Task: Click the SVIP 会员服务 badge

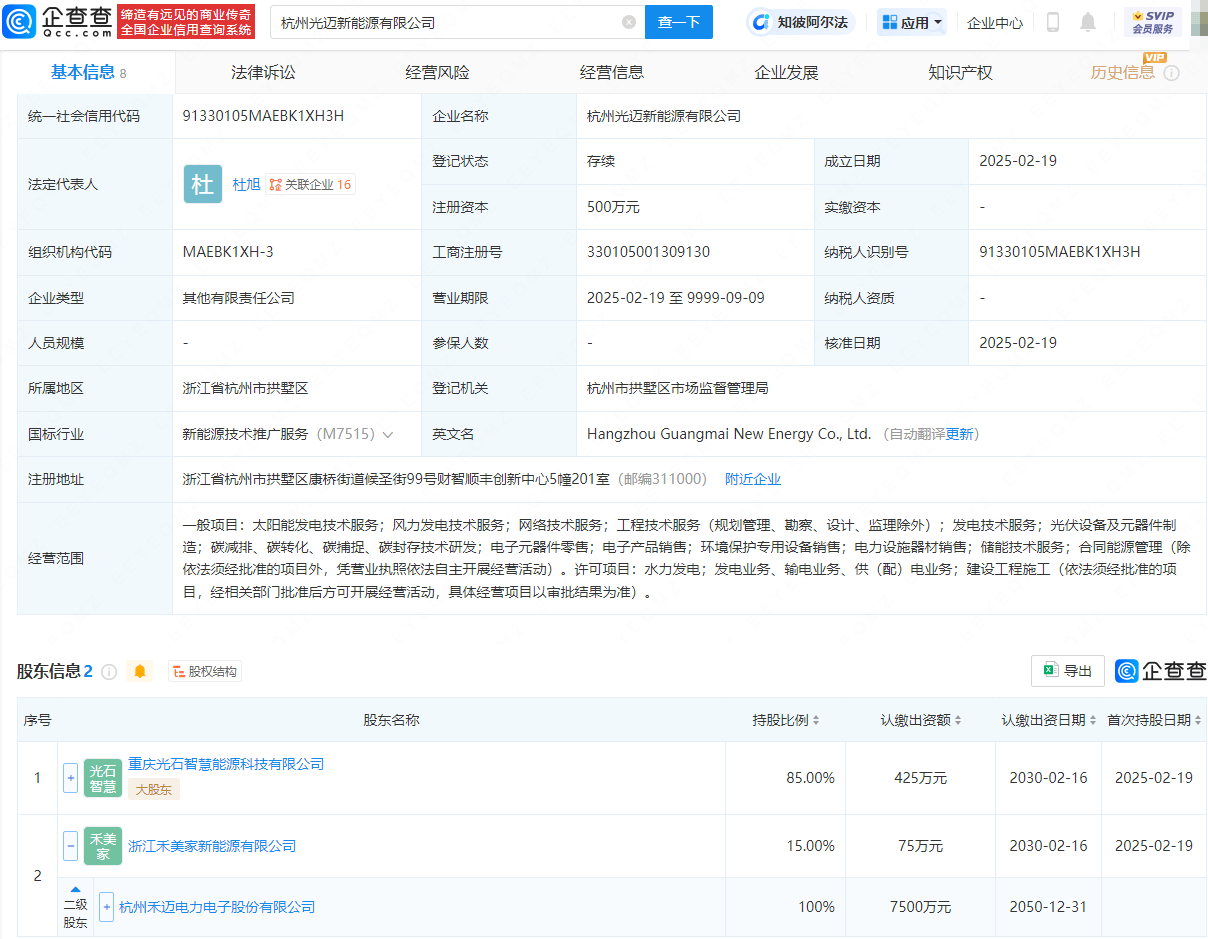Action: [x=1152, y=22]
